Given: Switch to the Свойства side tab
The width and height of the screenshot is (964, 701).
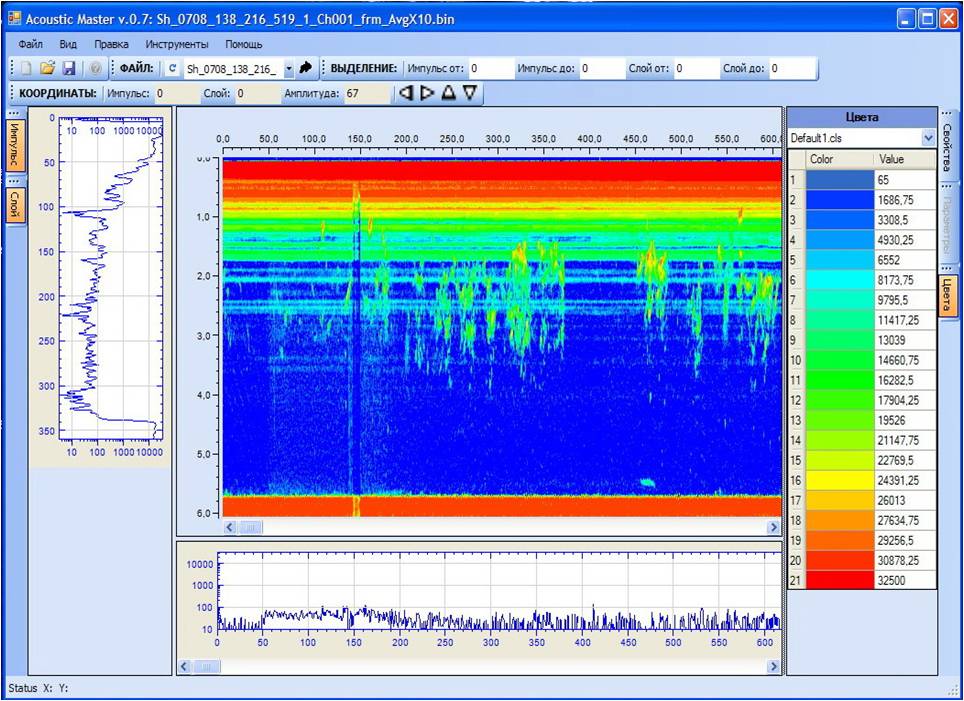Looking at the screenshot, I should tap(948, 149).
